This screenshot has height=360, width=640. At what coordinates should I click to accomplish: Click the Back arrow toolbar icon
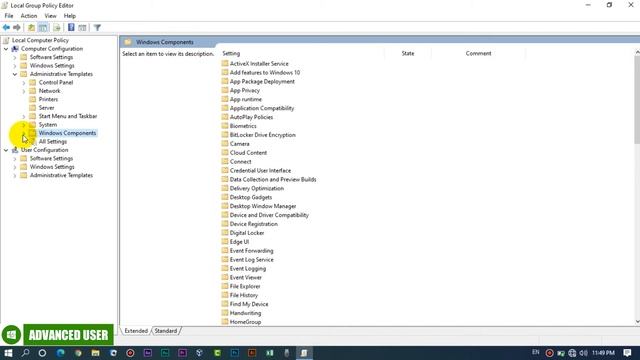coord(6,27)
